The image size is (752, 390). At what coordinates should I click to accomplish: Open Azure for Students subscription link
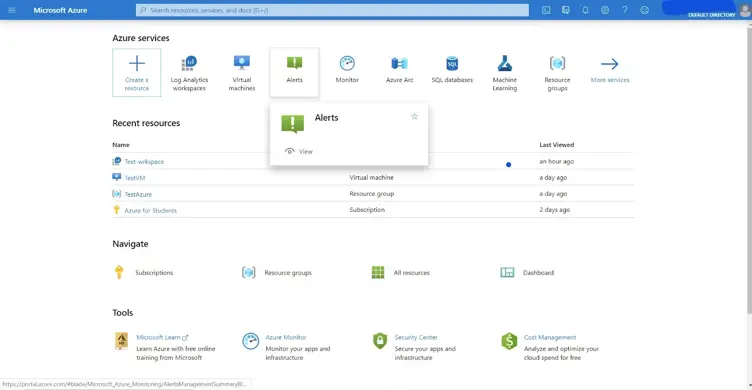coord(150,210)
